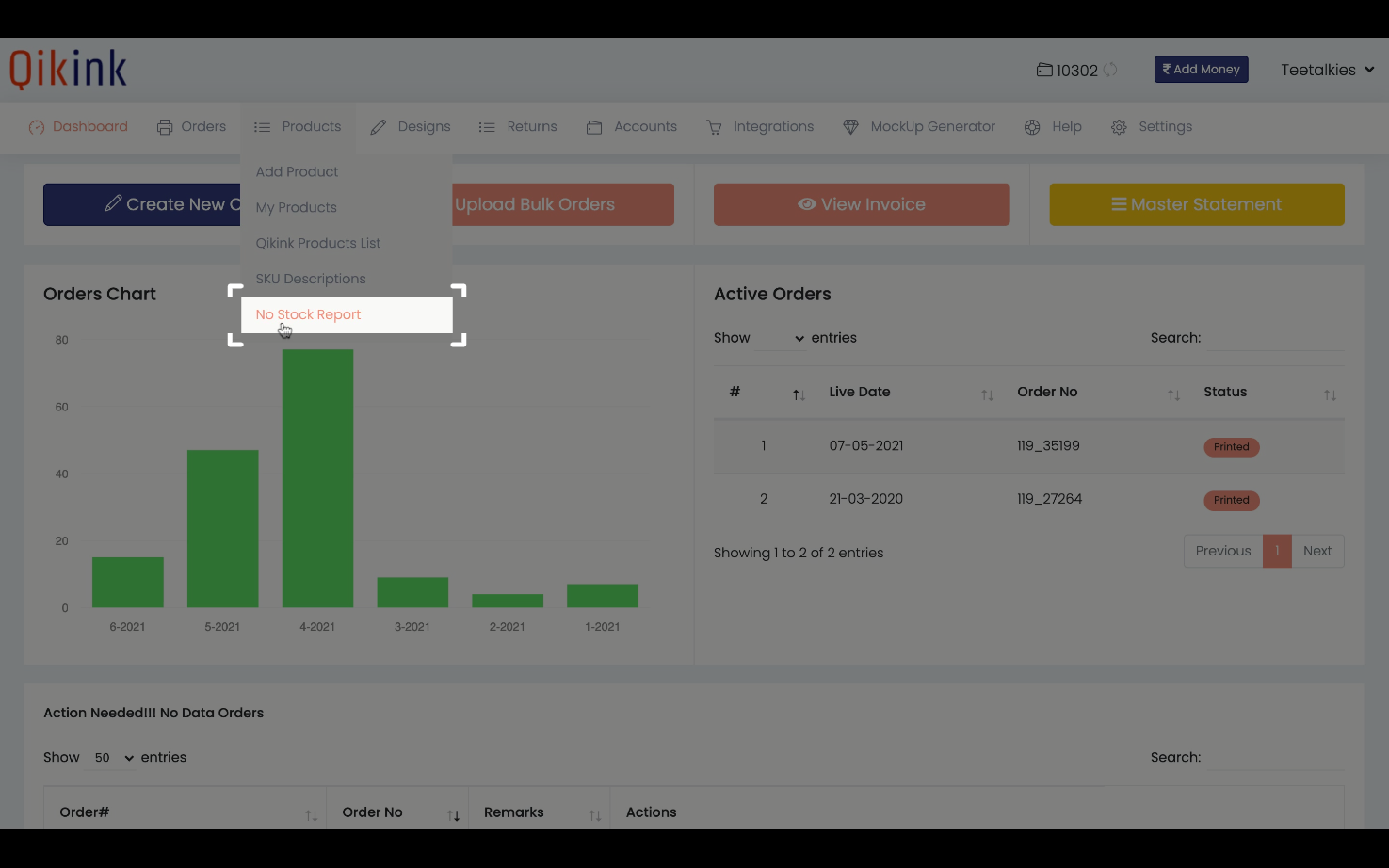Toggle sorting on the Status column

(1329, 394)
